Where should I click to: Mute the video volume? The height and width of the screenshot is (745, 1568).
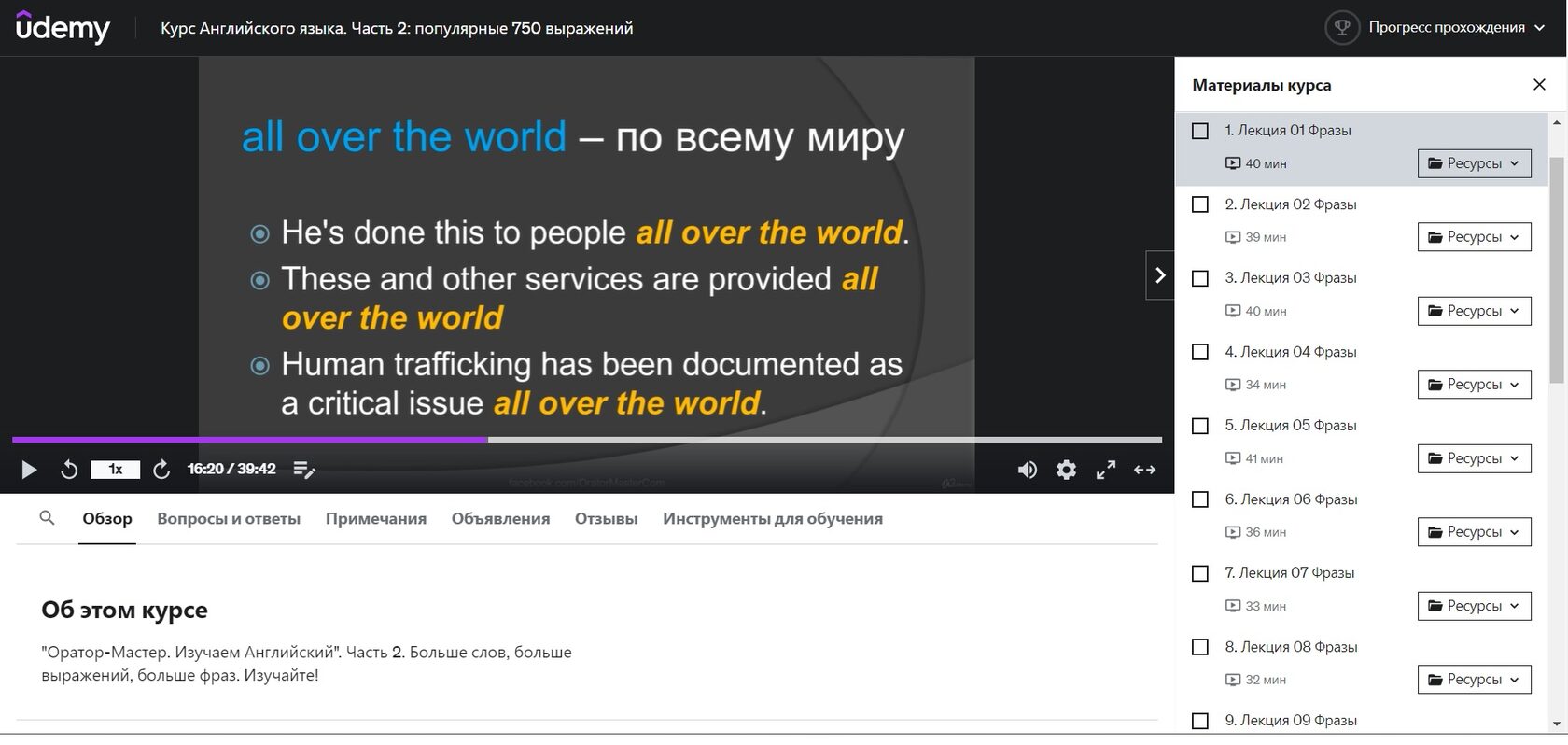(x=1027, y=470)
